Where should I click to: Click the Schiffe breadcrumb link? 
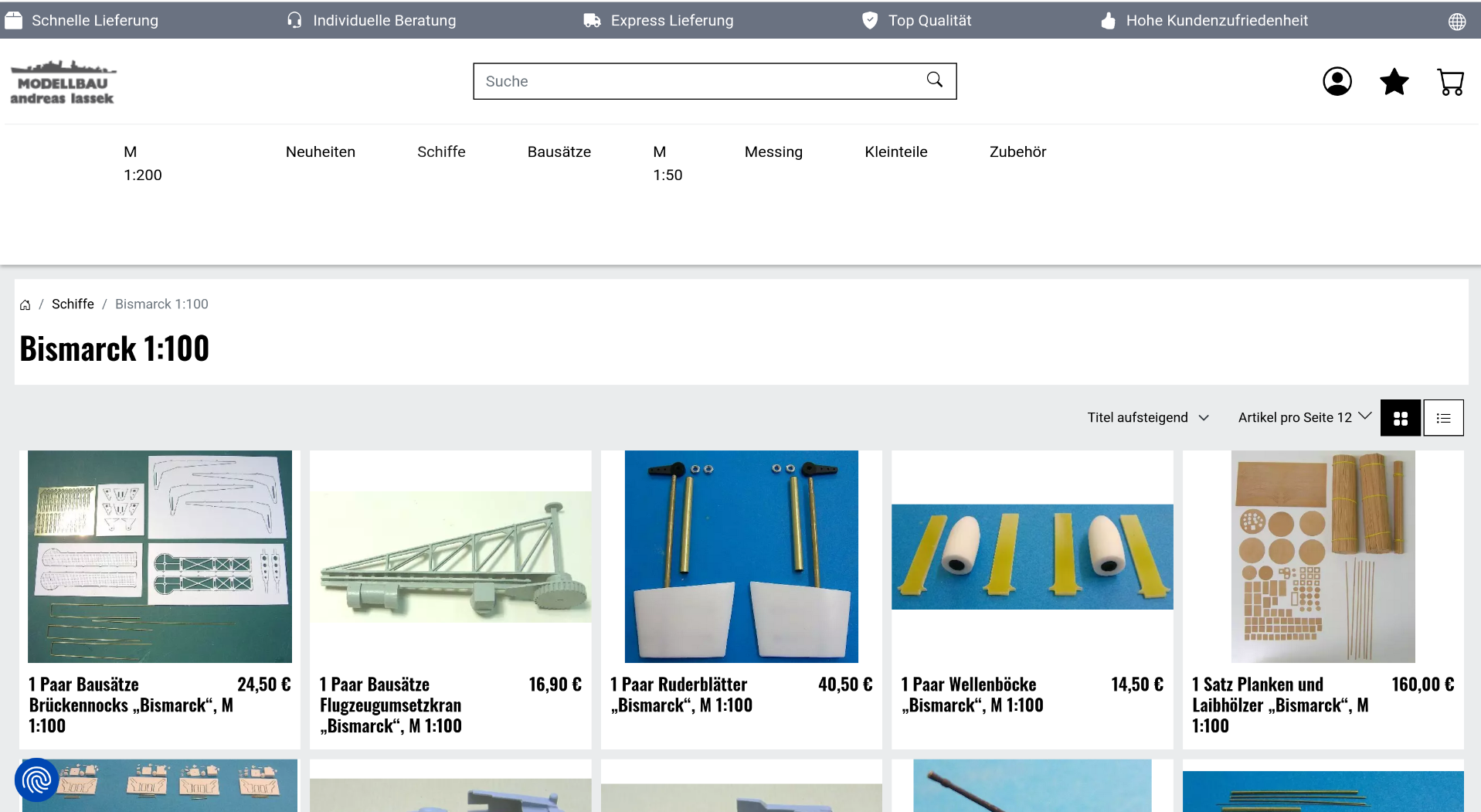pyautogui.click(x=73, y=304)
